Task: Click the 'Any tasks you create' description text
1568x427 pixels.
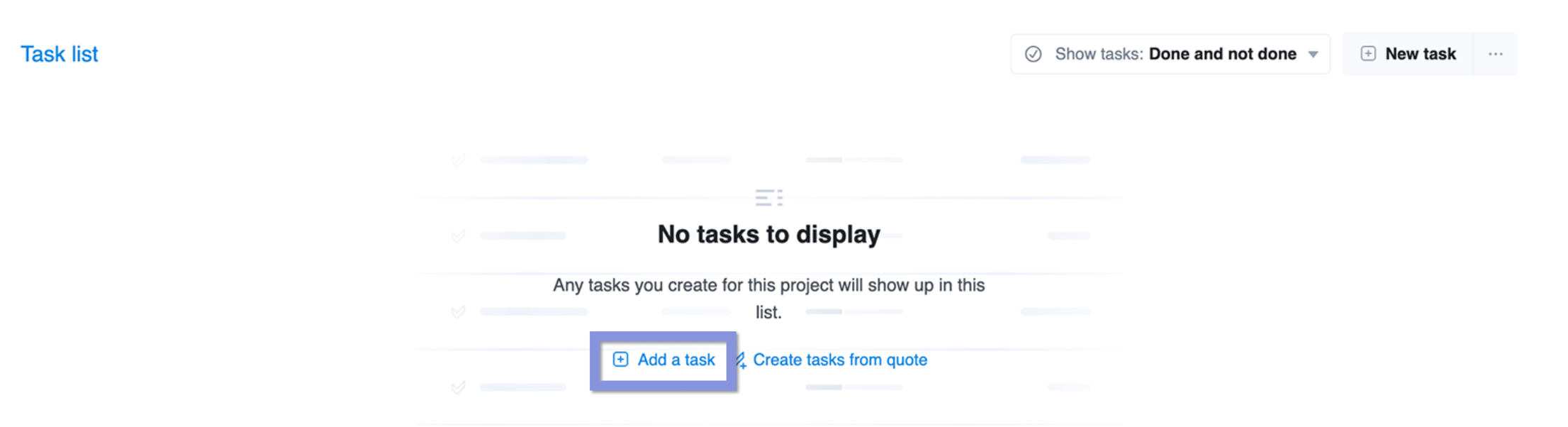Action: coord(768,299)
